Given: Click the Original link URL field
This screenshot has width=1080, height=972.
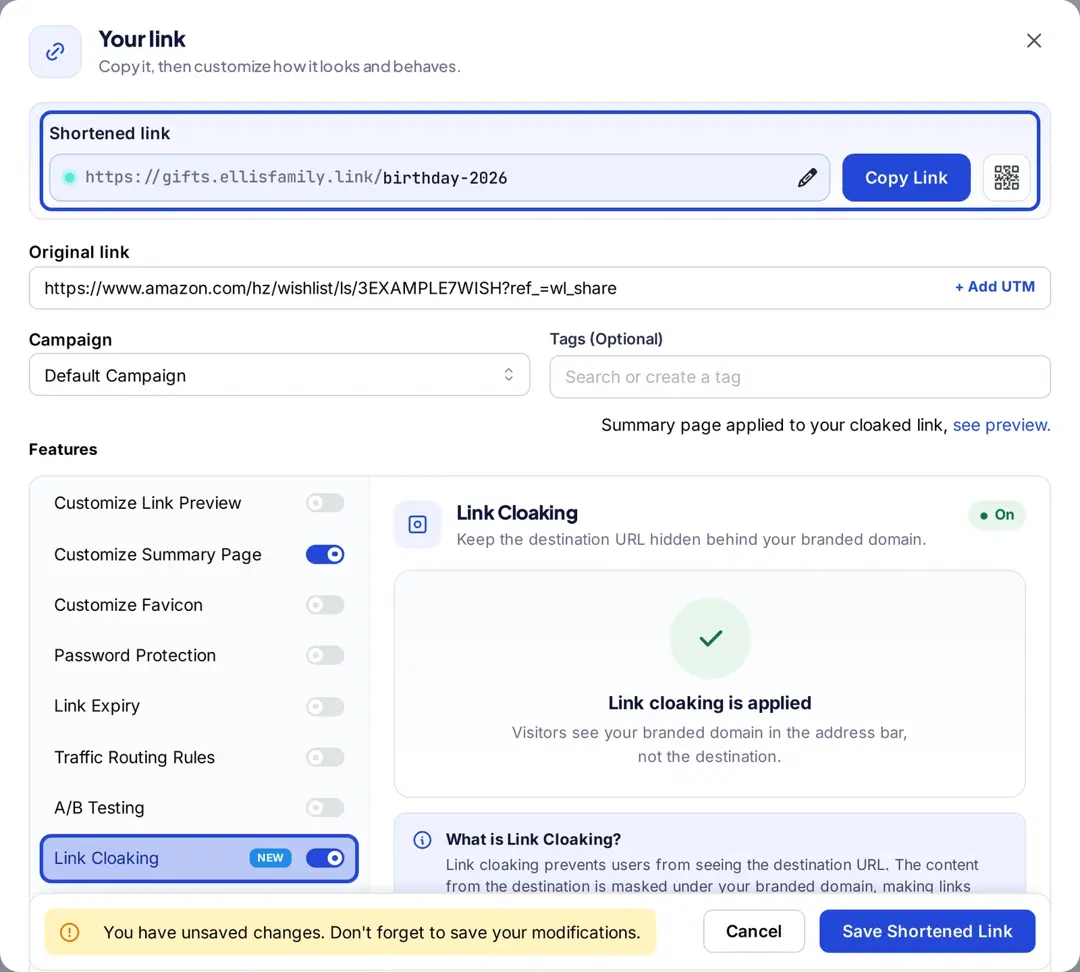Looking at the screenshot, I should [x=539, y=288].
